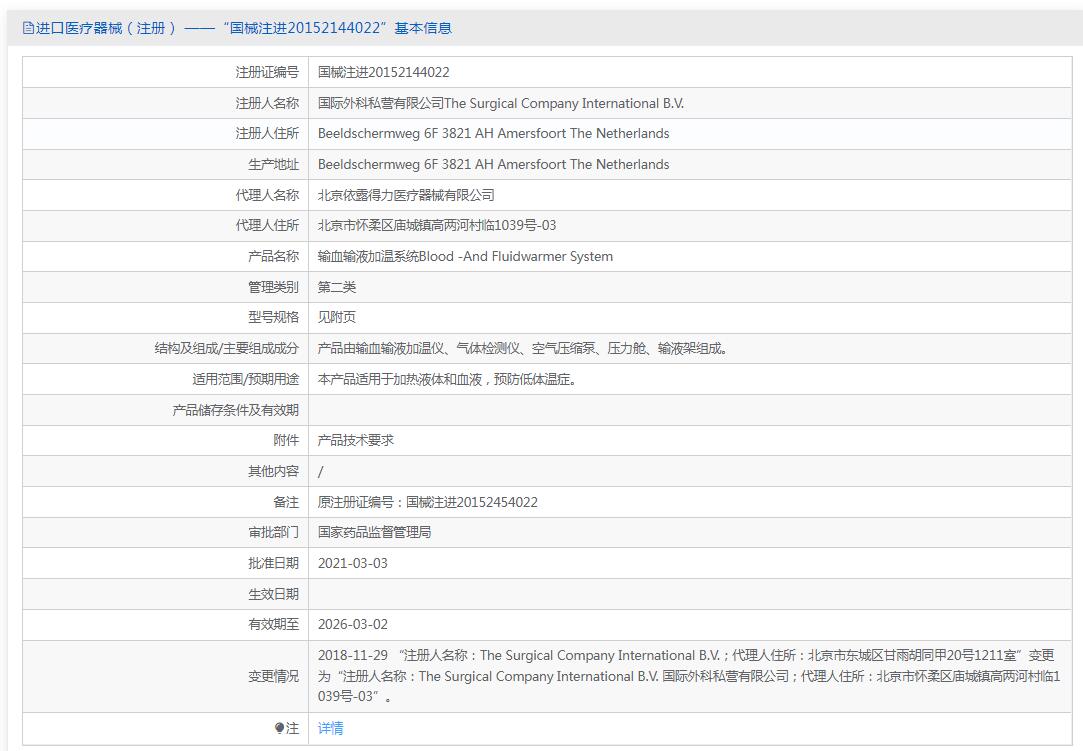Select agent name 北京依露得力医疗器械有限公司
The height and width of the screenshot is (751, 1083).
tap(406, 196)
